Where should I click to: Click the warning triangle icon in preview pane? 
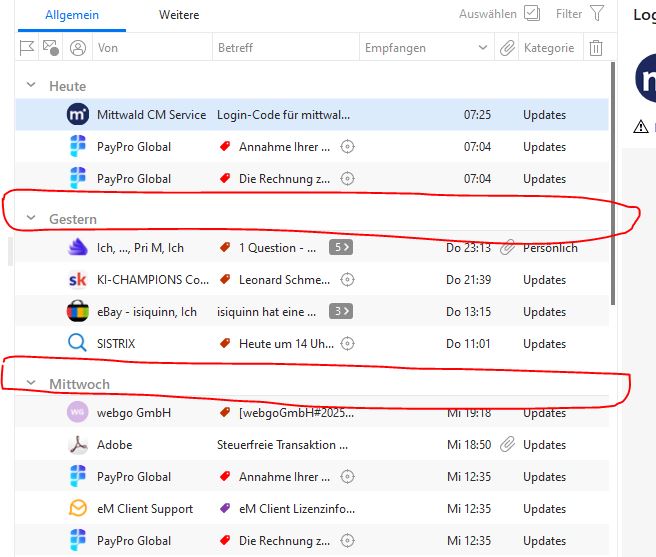[x=641, y=126]
